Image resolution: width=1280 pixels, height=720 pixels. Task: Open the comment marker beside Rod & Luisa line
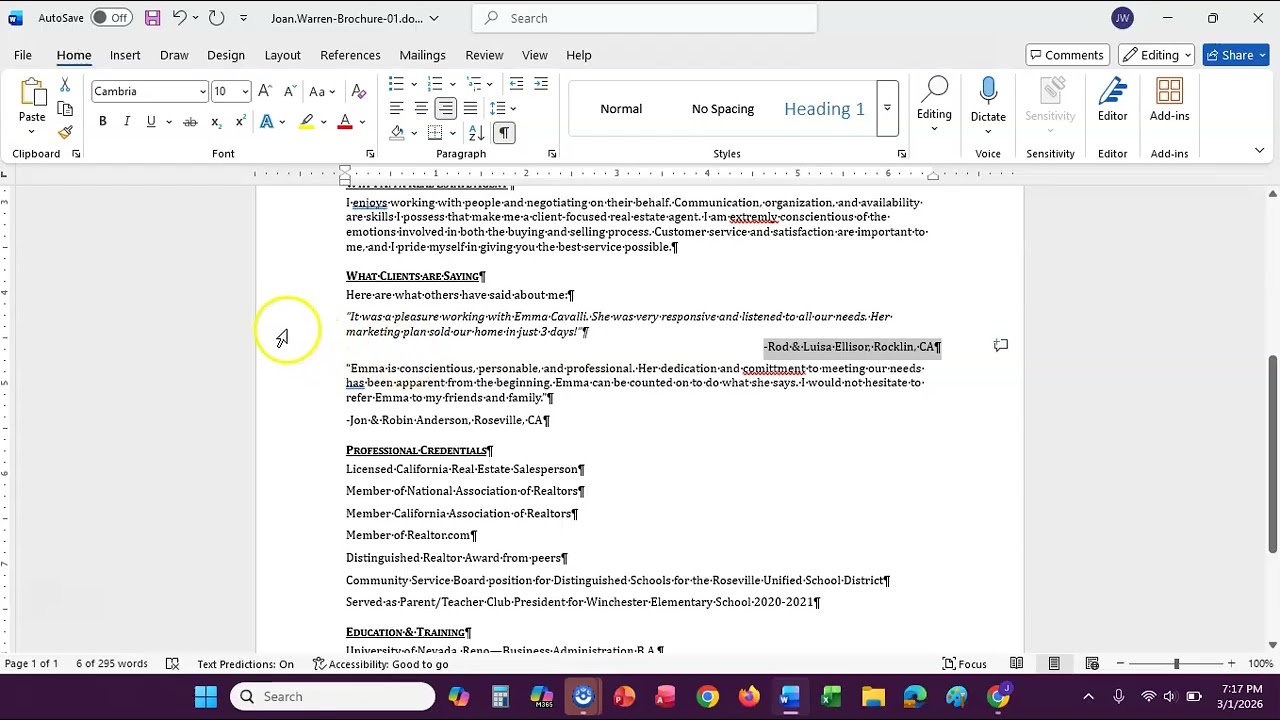click(1001, 346)
